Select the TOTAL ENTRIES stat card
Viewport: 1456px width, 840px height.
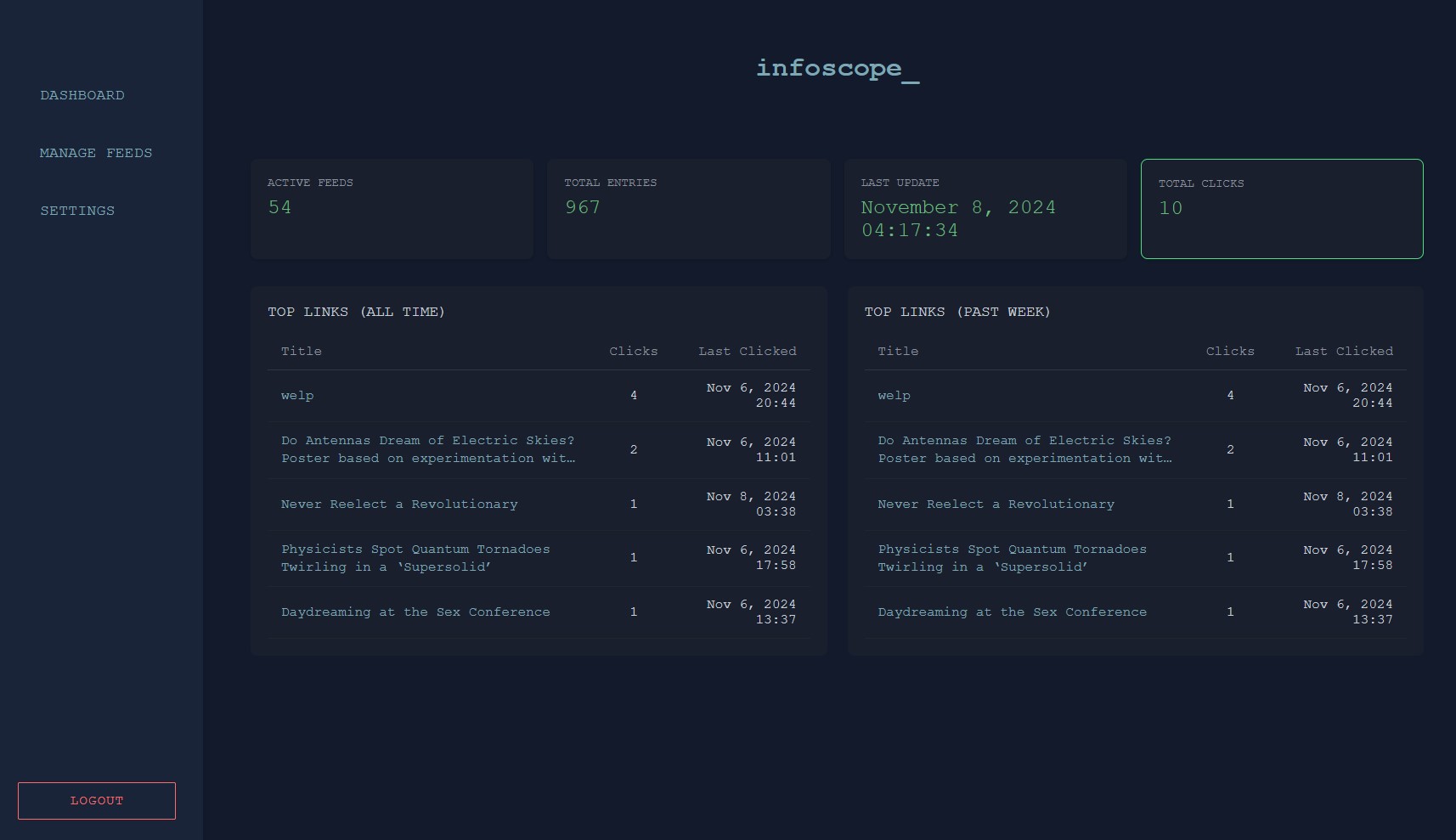[x=688, y=209]
